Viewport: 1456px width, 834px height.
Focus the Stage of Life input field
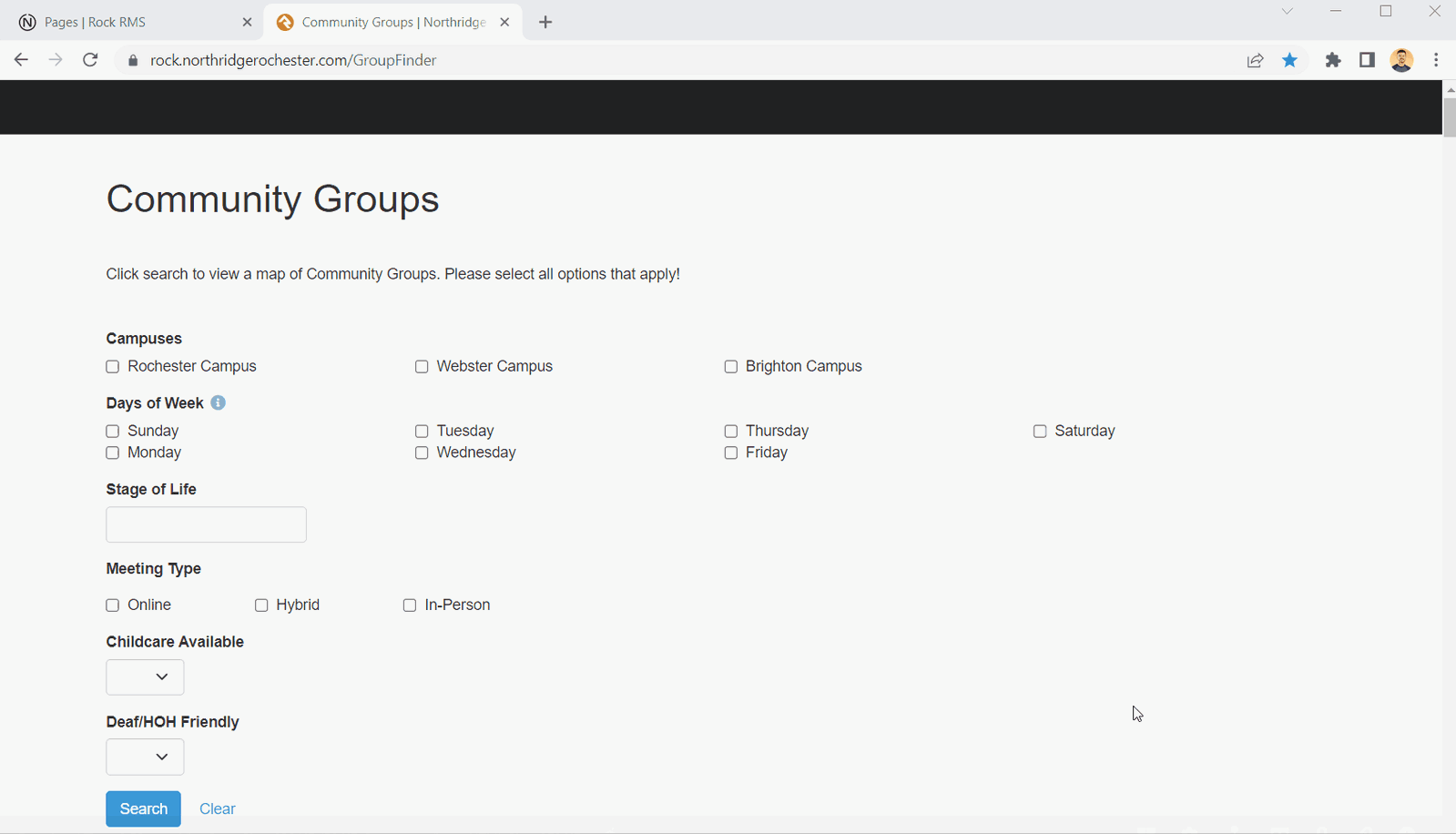click(x=206, y=524)
